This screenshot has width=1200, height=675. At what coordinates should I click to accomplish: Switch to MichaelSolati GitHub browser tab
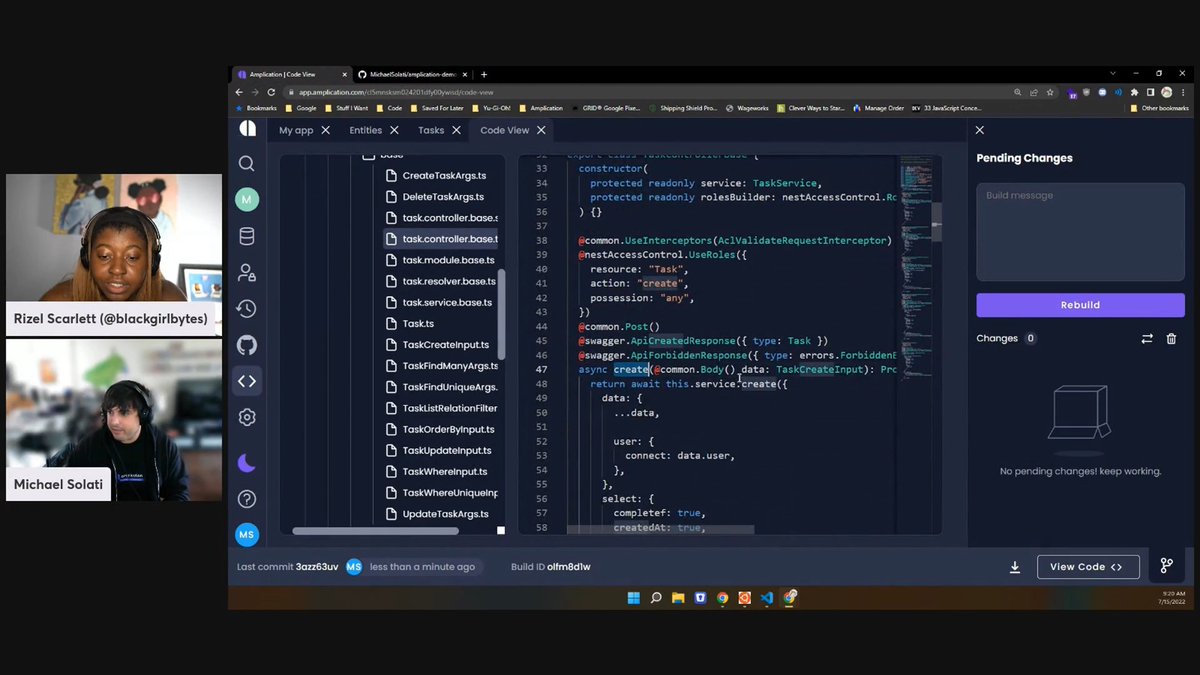(410, 74)
